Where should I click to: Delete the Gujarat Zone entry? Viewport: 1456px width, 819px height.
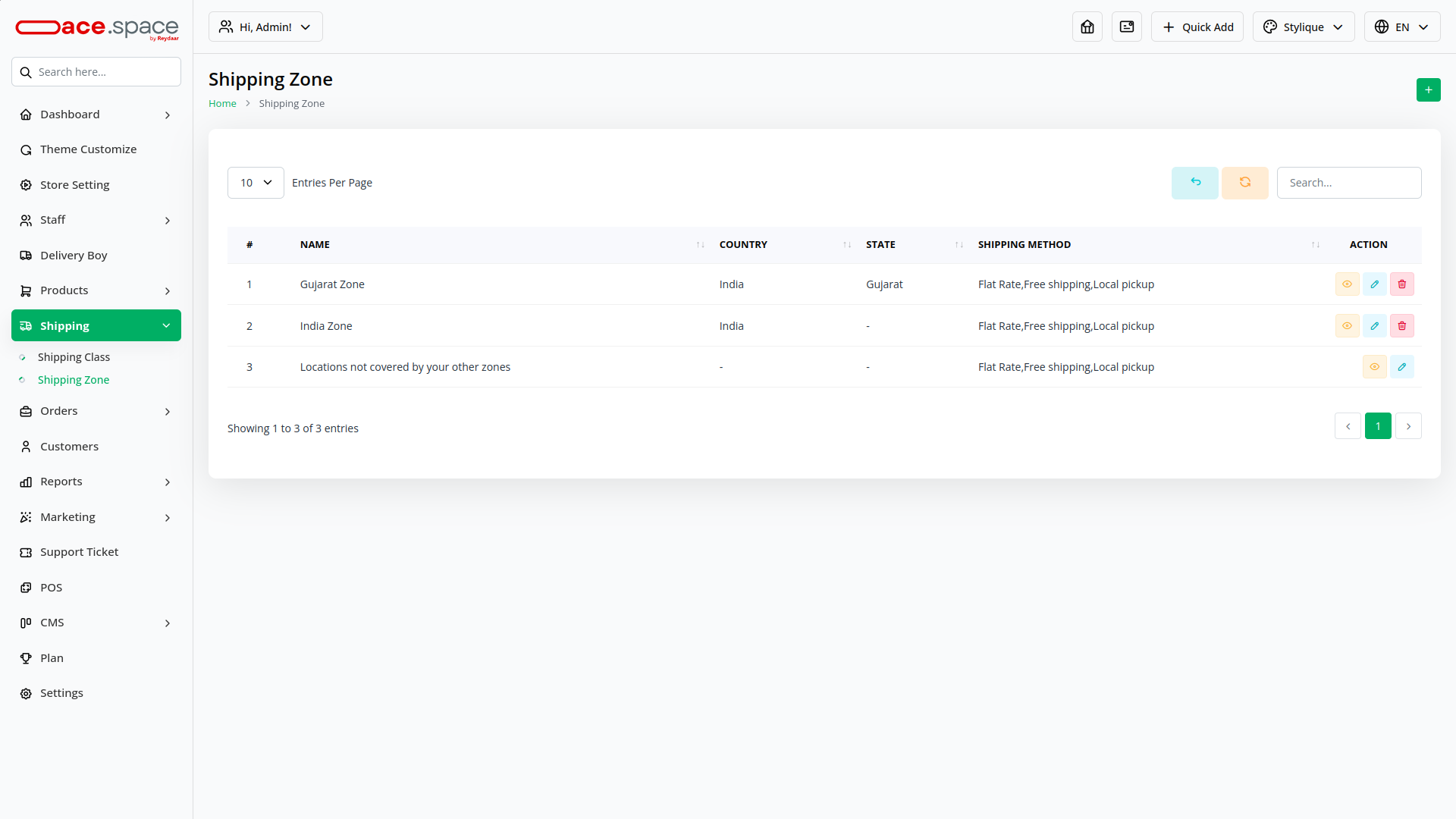(1401, 284)
